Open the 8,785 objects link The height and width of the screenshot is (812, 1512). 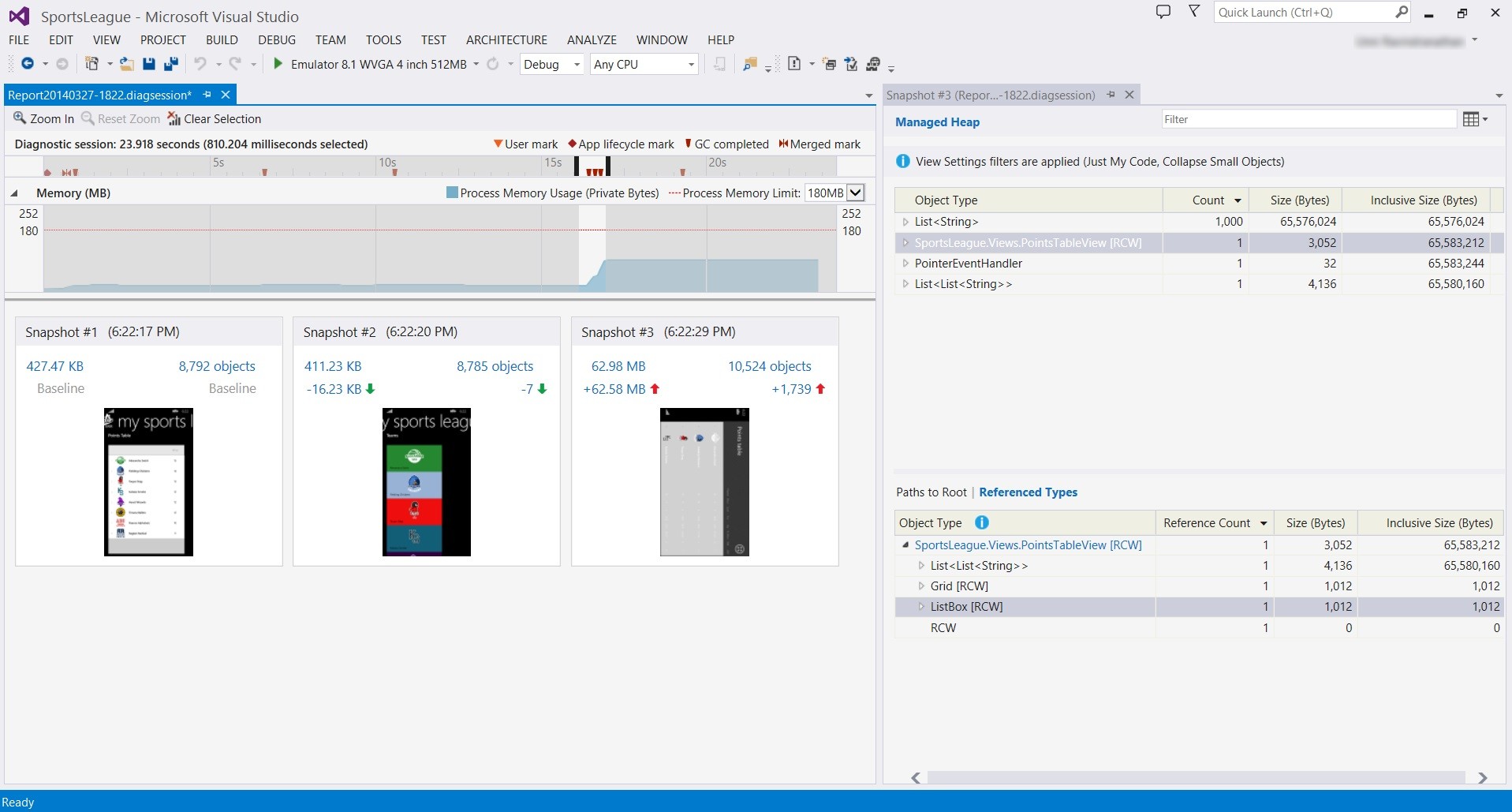click(x=495, y=366)
